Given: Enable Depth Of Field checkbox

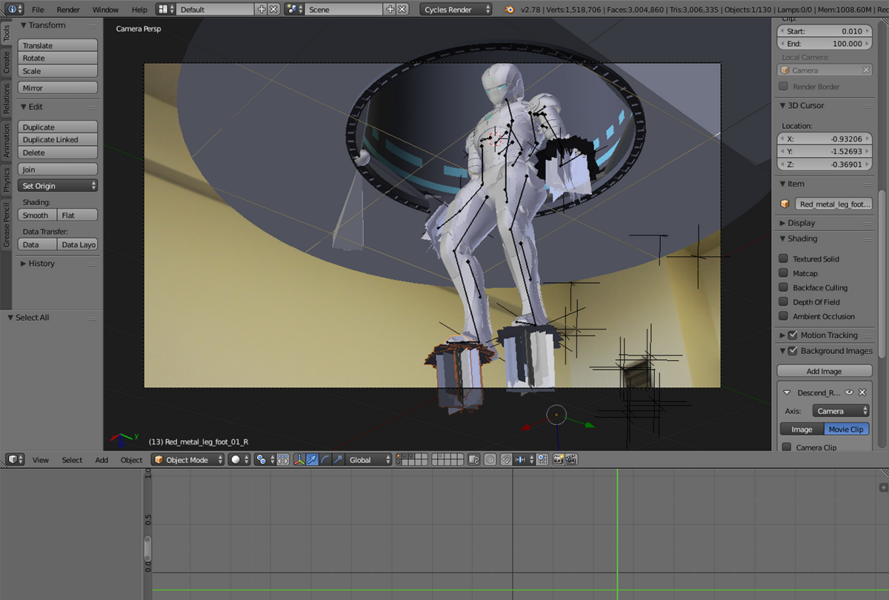Looking at the screenshot, I should (x=784, y=302).
